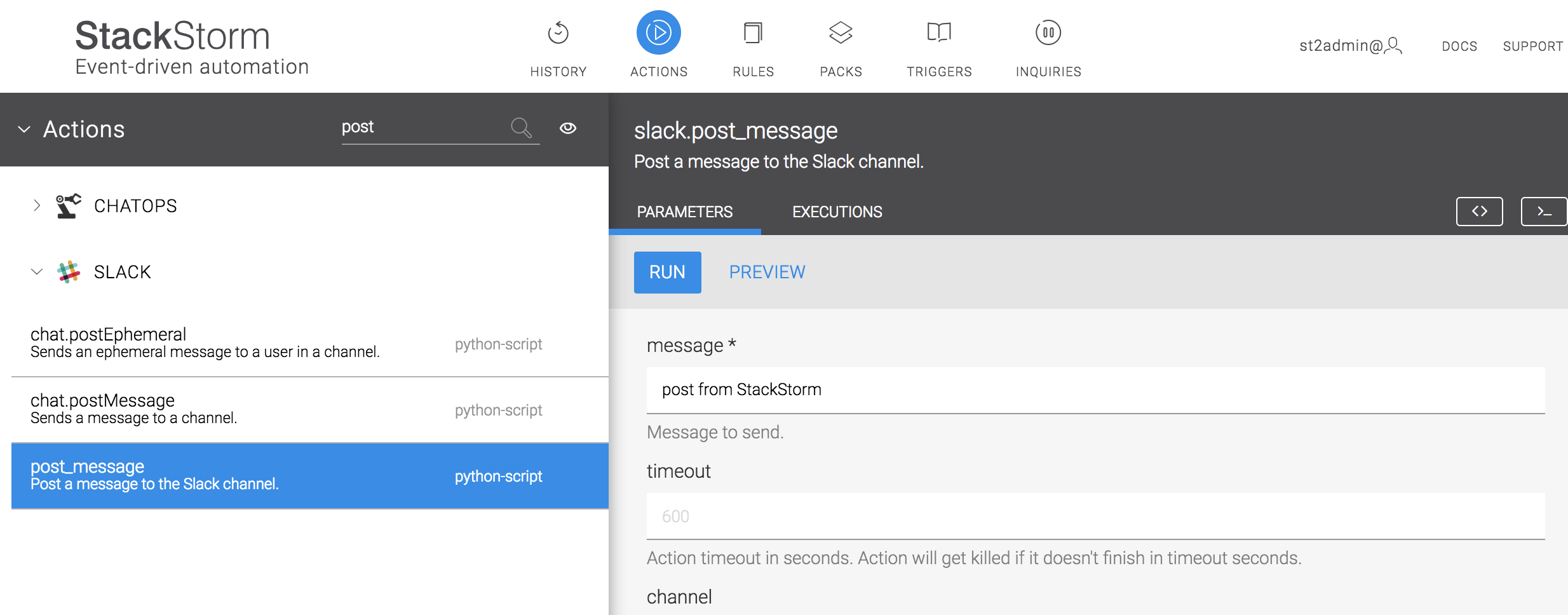The width and height of the screenshot is (1568, 615).
Task: Click the timeout input field
Action: pos(1095,516)
